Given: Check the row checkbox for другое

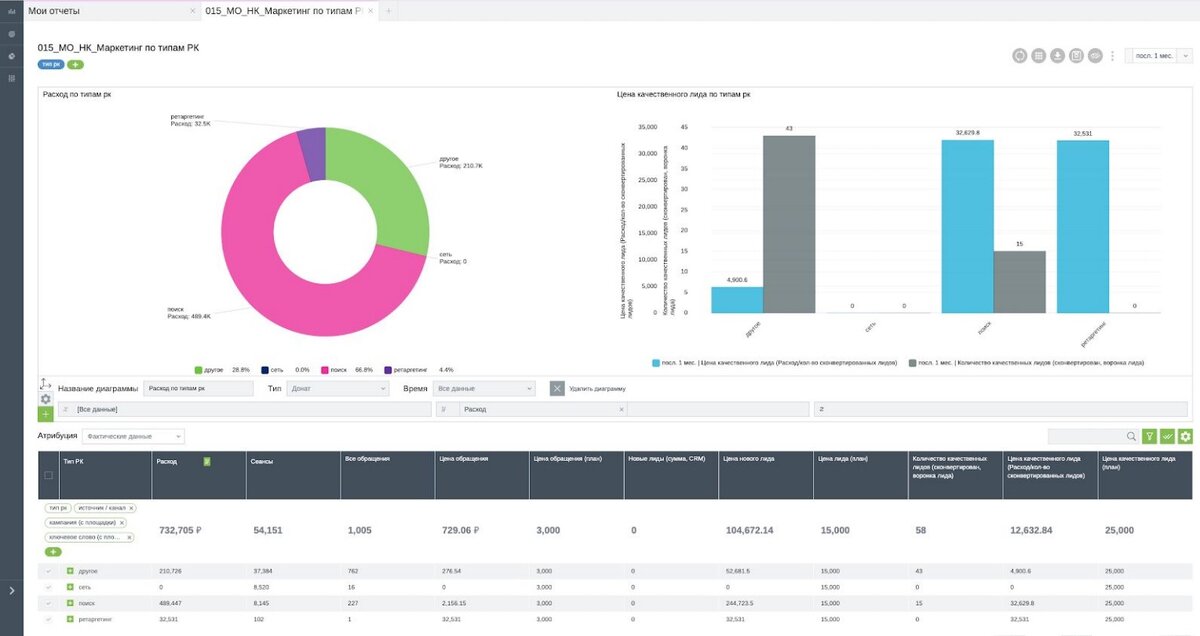Looking at the screenshot, I should pyautogui.click(x=48, y=571).
